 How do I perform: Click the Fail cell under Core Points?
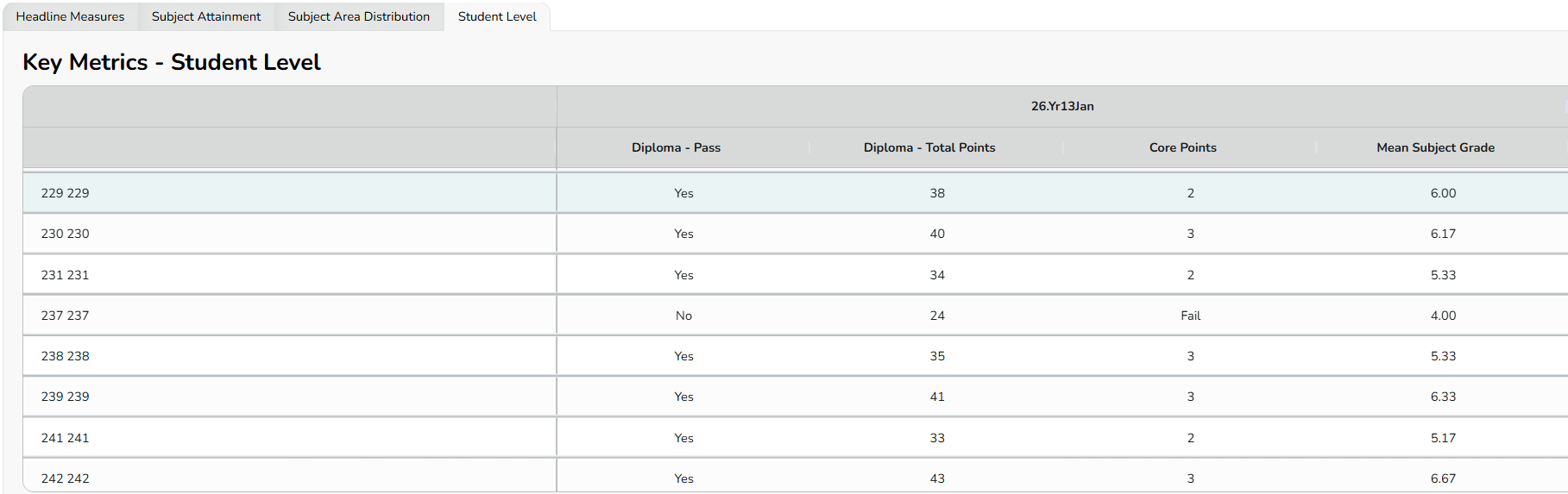coord(1190,316)
